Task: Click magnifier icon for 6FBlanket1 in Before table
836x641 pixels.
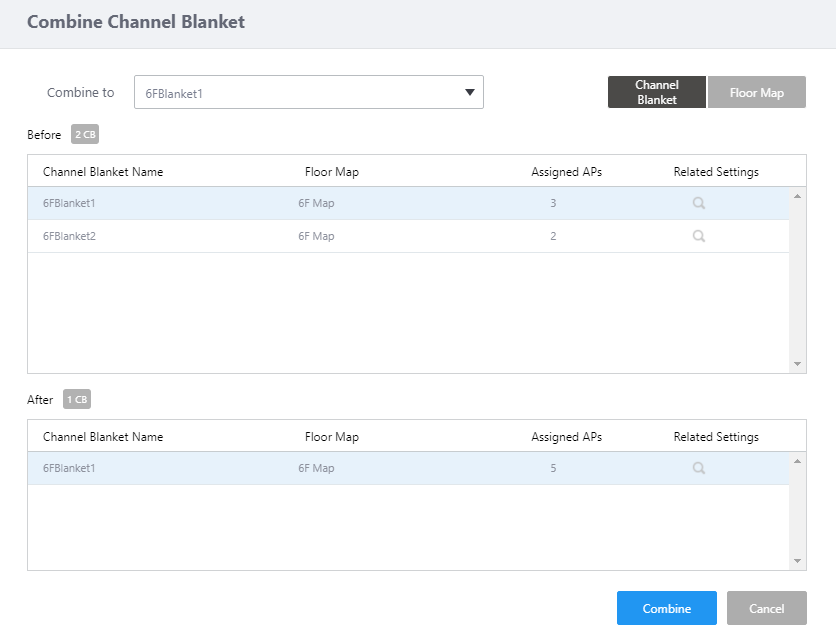Action: pyautogui.click(x=699, y=203)
